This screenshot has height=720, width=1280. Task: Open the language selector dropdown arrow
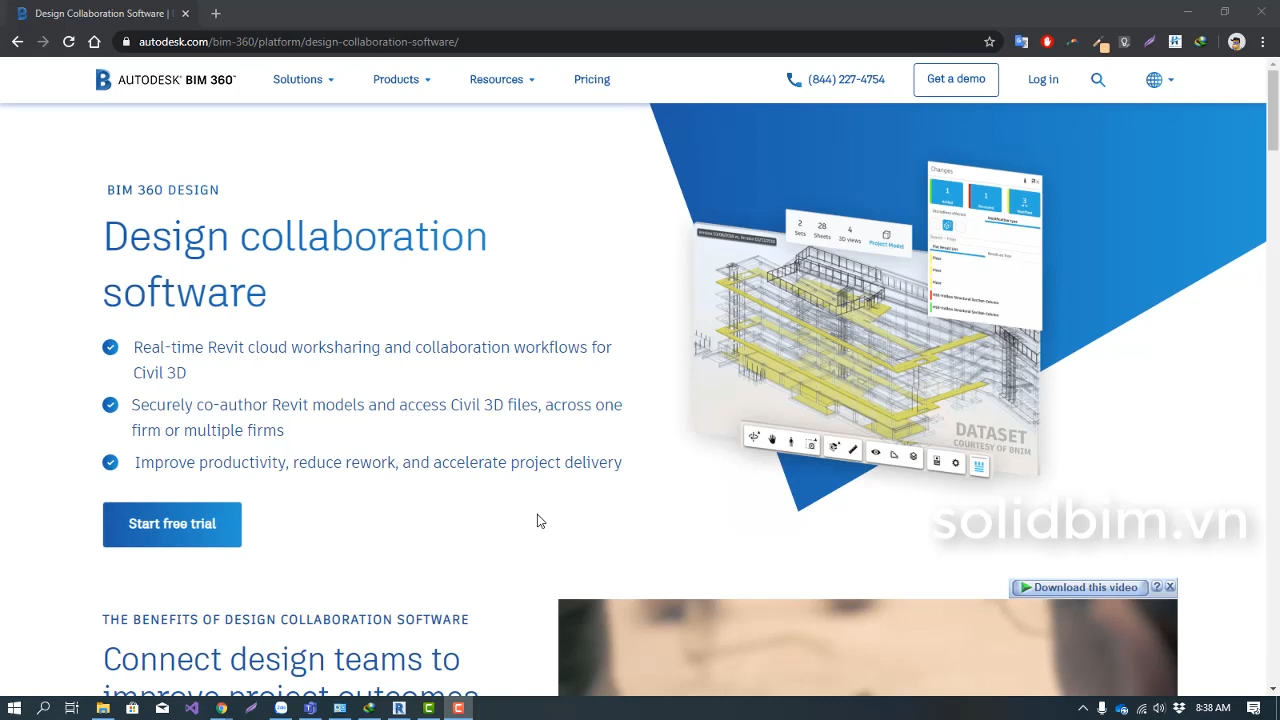point(1171,80)
